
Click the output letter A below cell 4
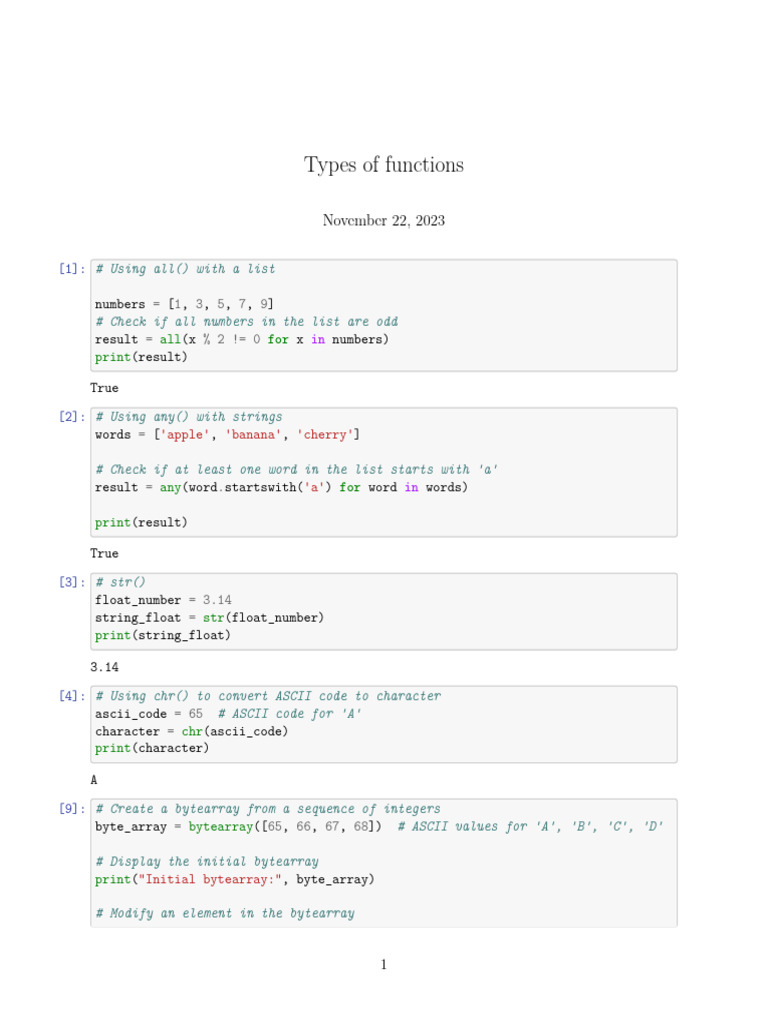tap(94, 779)
